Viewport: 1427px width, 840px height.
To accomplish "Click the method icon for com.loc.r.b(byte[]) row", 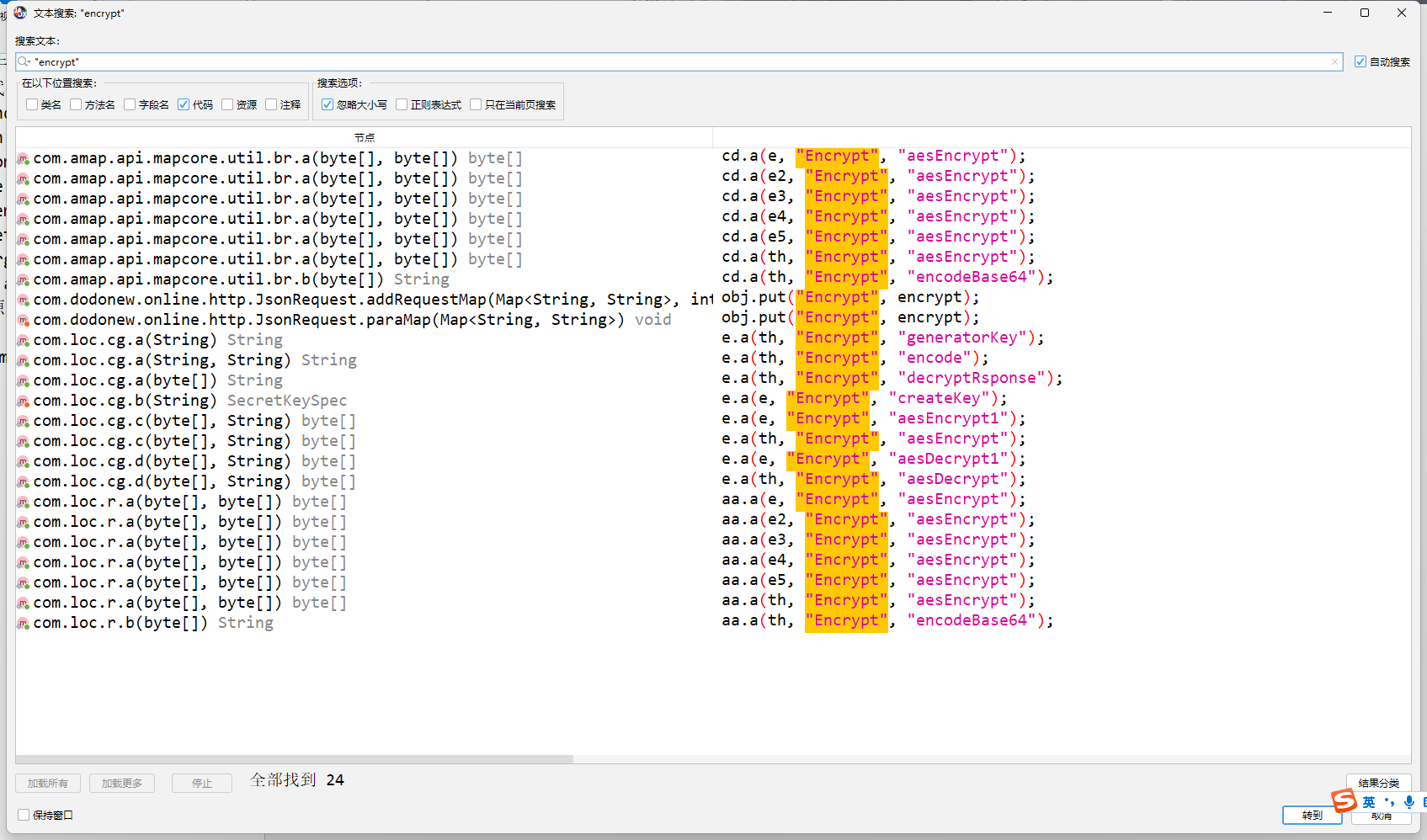I will 24,623.
